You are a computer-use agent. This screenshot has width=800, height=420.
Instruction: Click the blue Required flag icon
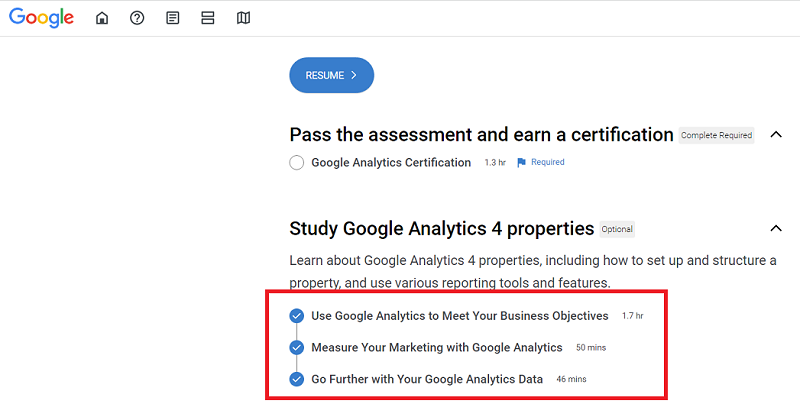click(x=521, y=162)
